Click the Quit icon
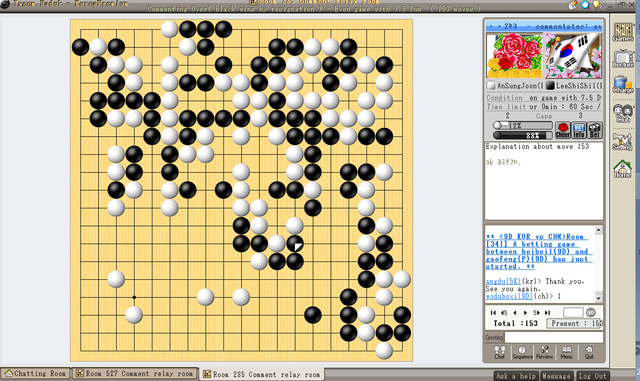 pyautogui.click(x=589, y=352)
